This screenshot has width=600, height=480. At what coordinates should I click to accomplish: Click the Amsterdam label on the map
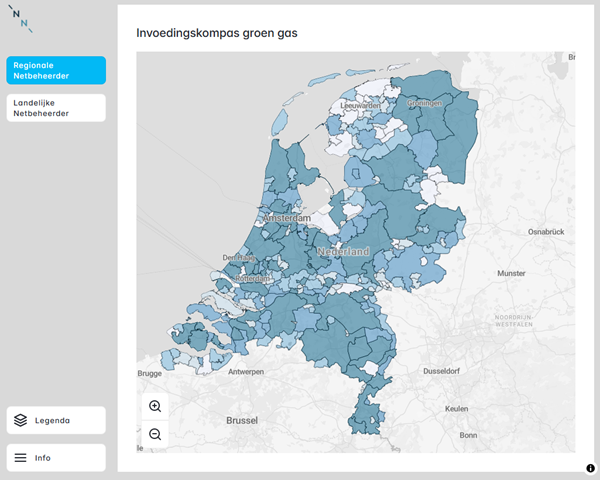click(288, 217)
